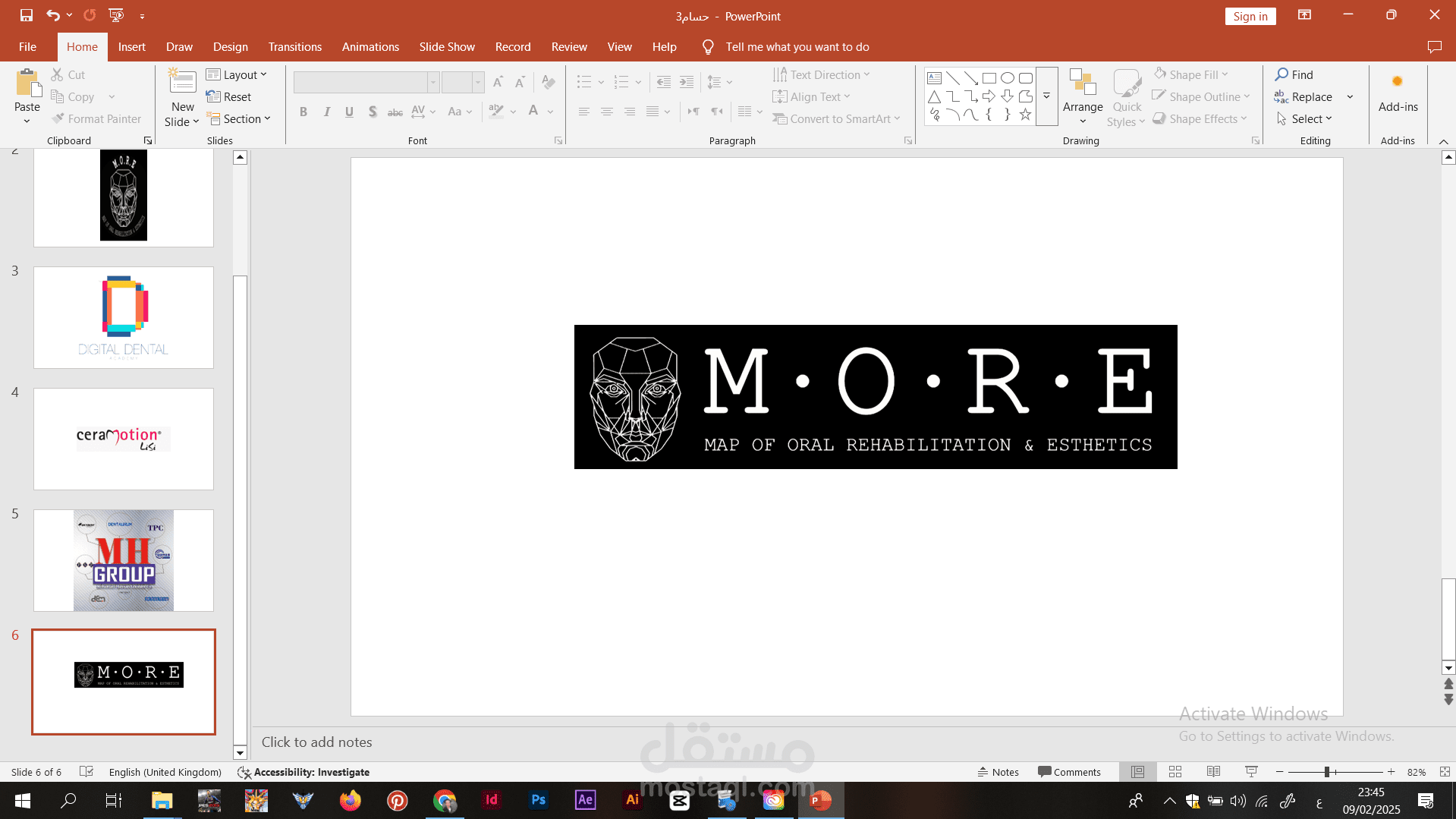Open the Windows Start menu
This screenshot has height=819, width=1456.
pyautogui.click(x=23, y=800)
